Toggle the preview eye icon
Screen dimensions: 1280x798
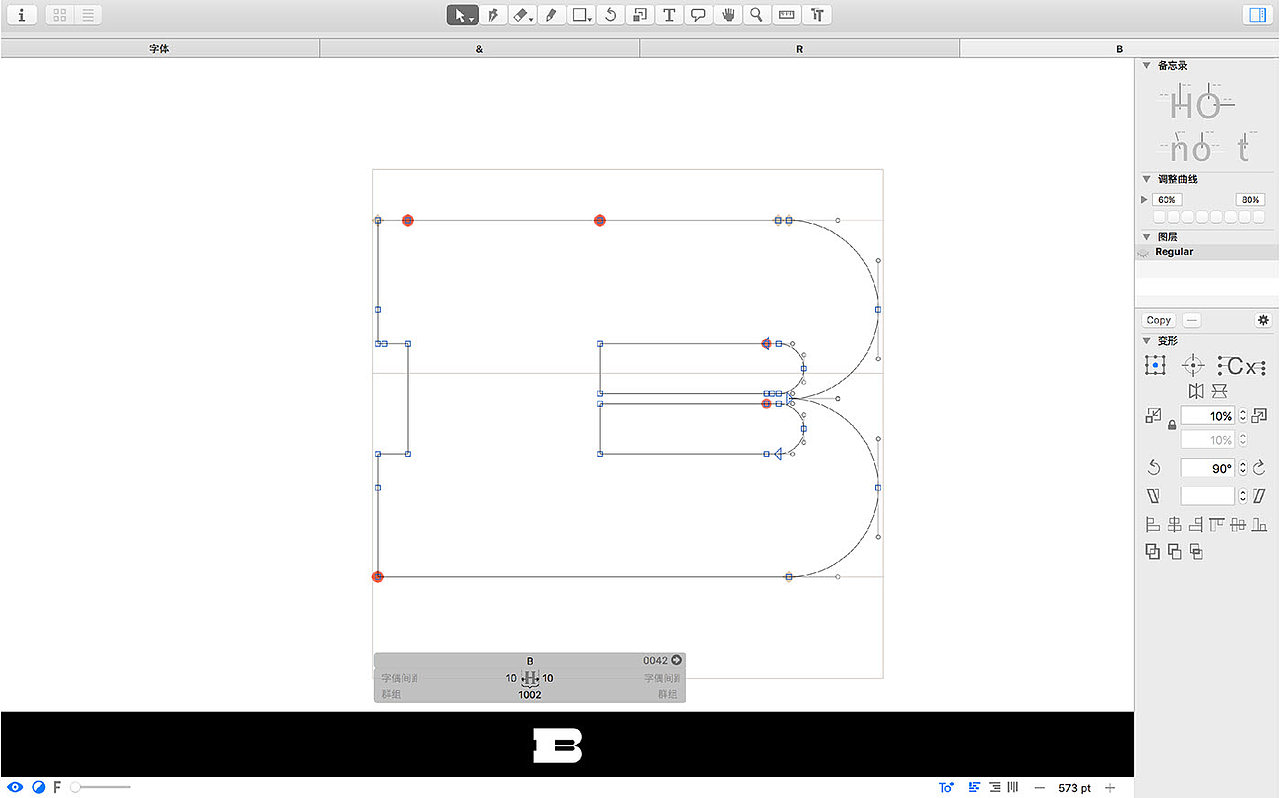point(16,787)
